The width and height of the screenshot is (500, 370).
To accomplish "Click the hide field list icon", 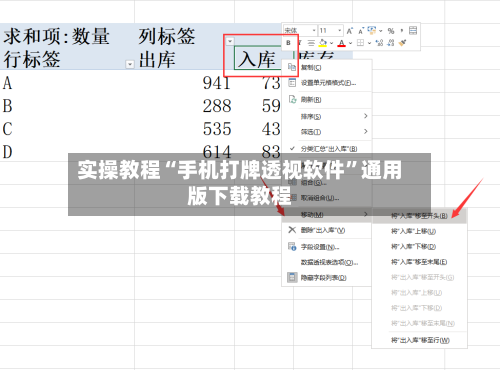I will (292, 277).
